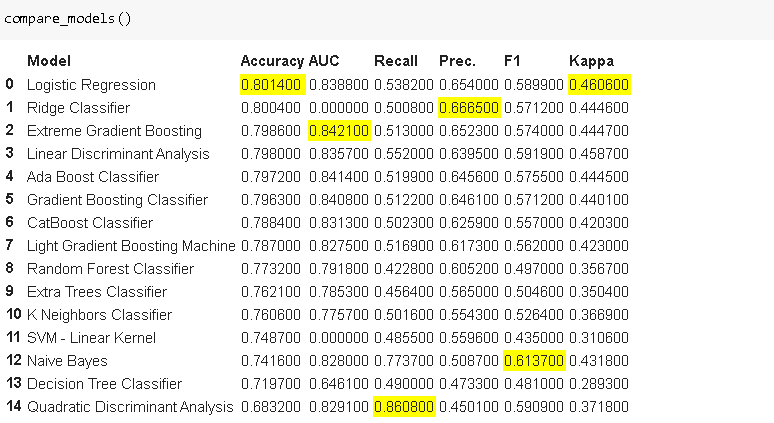Click Linear Discriminant Analysis model name
This screenshot has height=423, width=774.
click(118, 154)
